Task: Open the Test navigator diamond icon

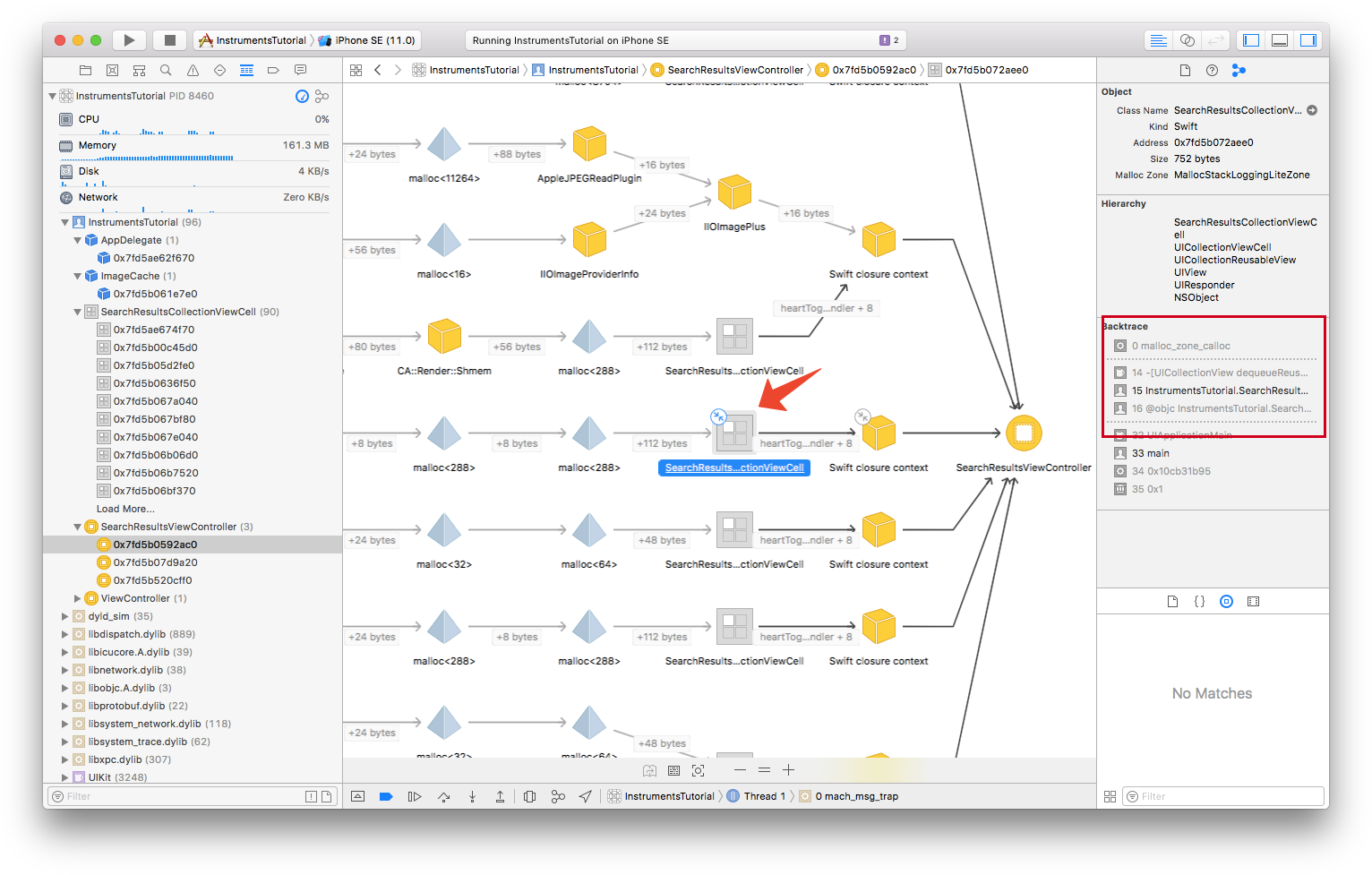Action: [219, 70]
